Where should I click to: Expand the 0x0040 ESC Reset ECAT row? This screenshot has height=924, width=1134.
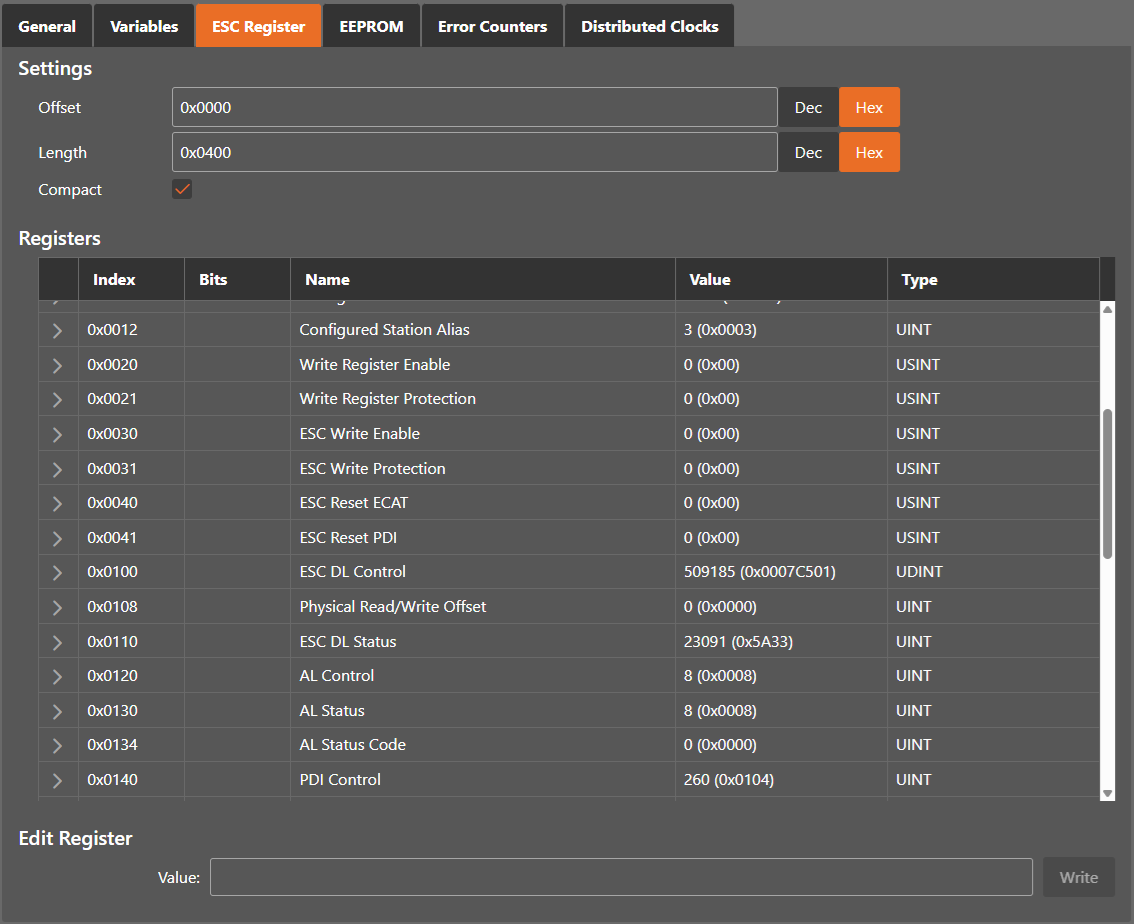[57, 503]
